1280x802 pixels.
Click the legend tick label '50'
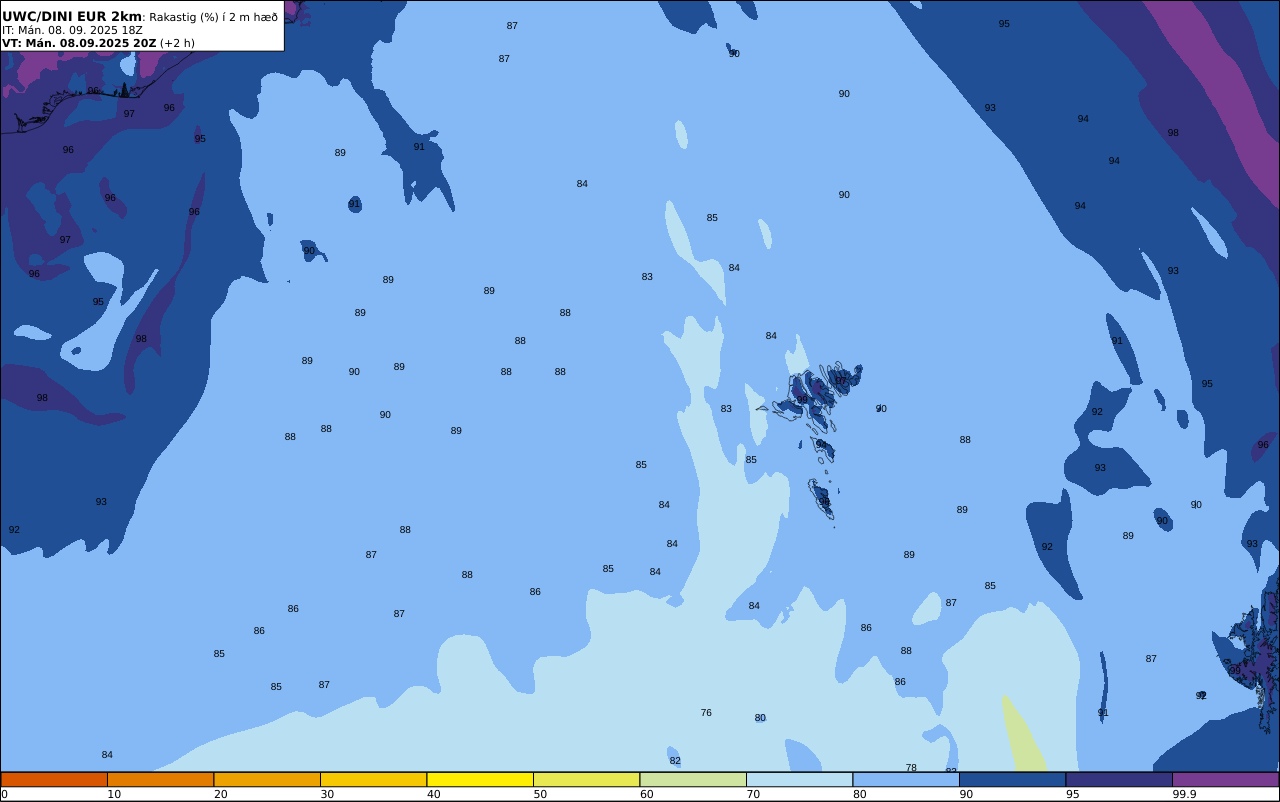(x=540, y=794)
